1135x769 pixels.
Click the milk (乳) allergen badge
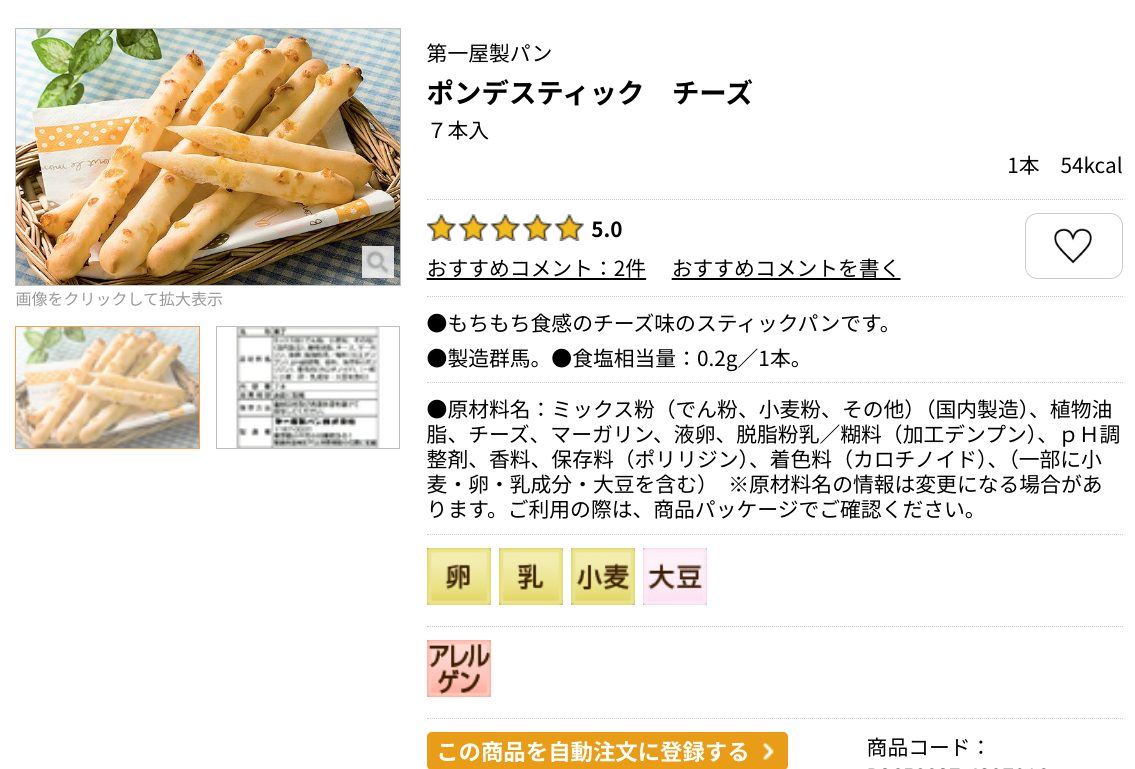click(531, 576)
